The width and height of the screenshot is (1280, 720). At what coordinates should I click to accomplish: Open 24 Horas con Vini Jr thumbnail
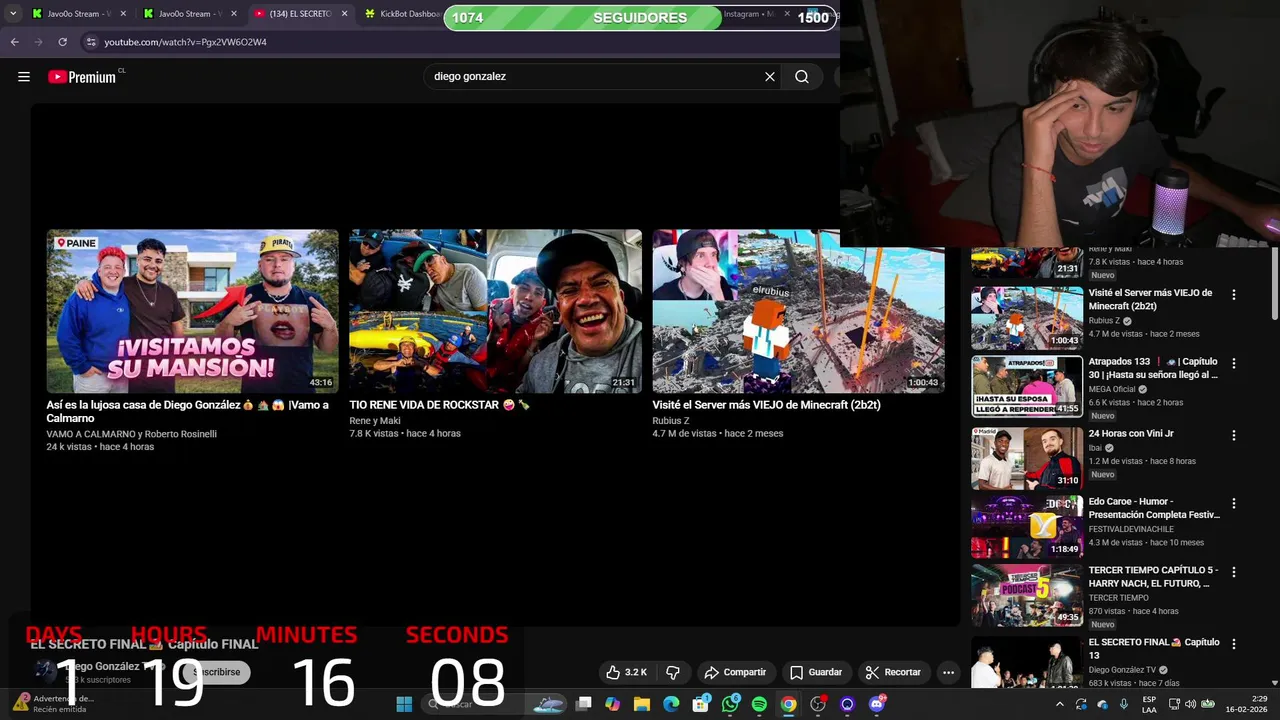(1027, 458)
